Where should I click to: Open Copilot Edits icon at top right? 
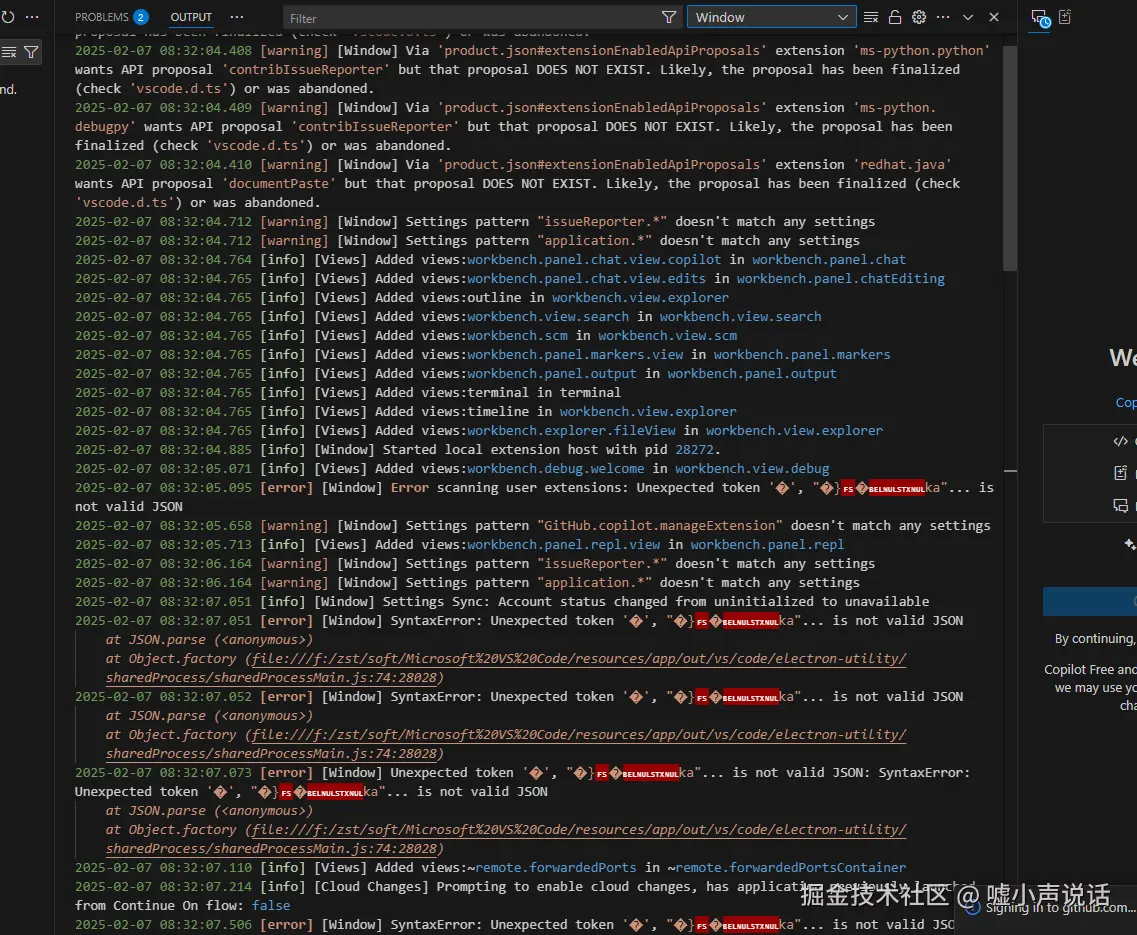(1066, 17)
